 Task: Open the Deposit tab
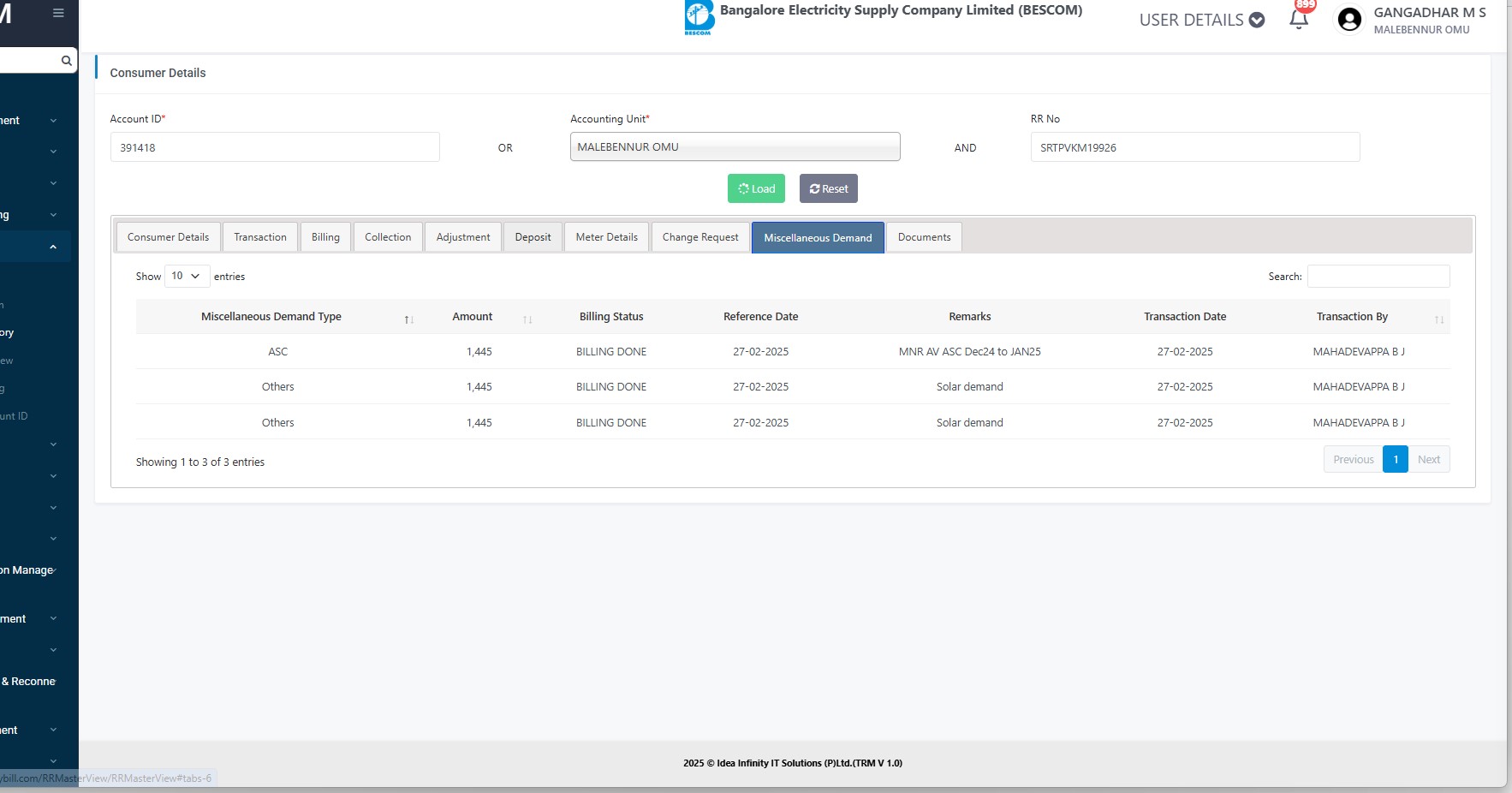click(533, 237)
